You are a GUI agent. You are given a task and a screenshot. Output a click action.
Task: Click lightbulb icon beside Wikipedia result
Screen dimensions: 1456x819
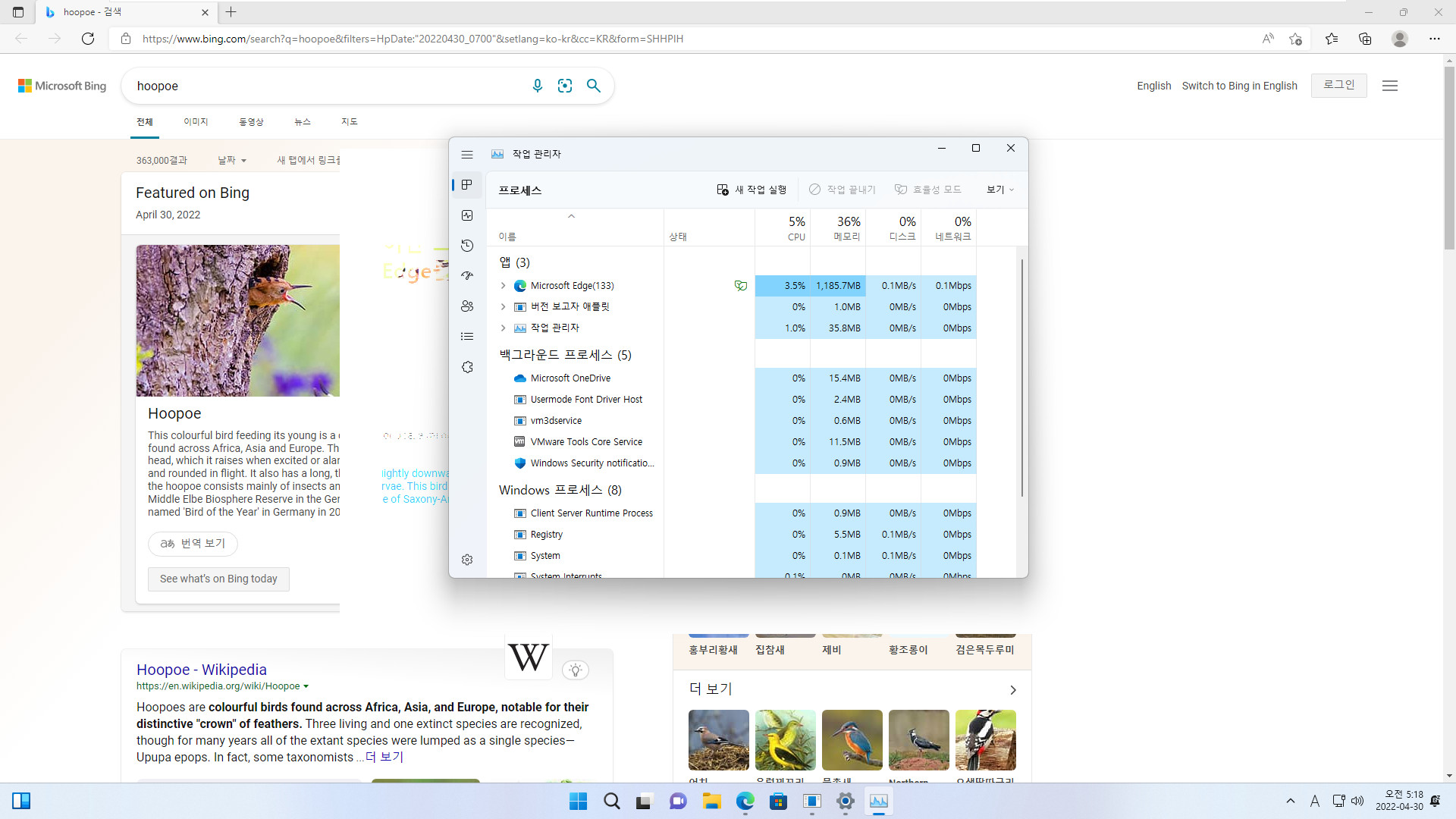[x=576, y=670]
